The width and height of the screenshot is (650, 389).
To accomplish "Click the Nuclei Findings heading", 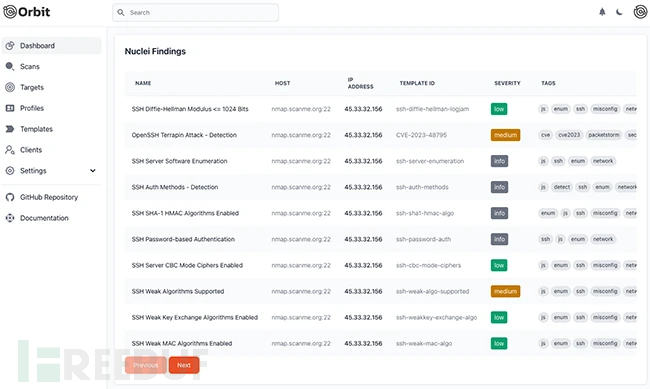I will pos(155,51).
